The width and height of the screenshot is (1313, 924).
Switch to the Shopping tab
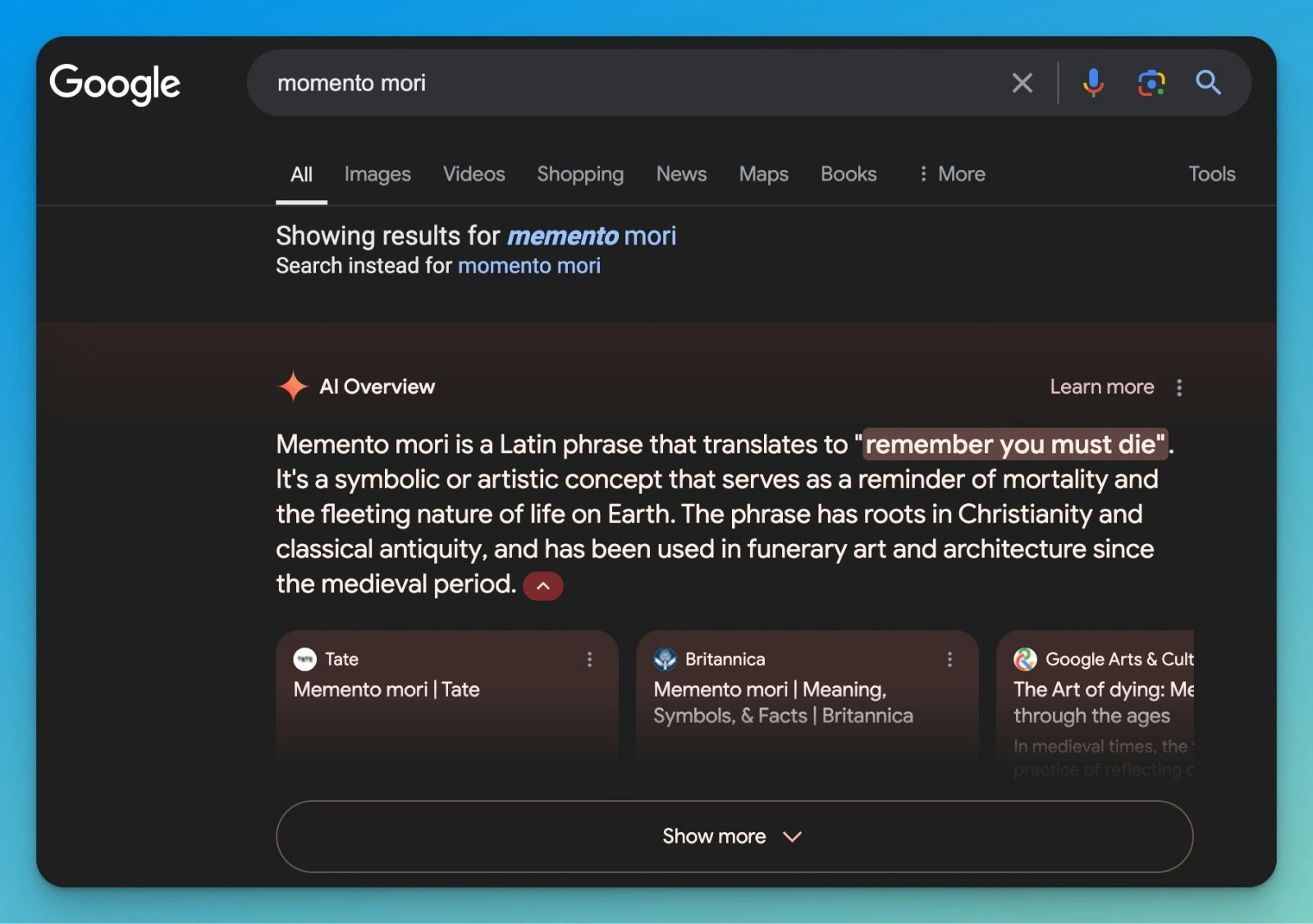click(580, 174)
